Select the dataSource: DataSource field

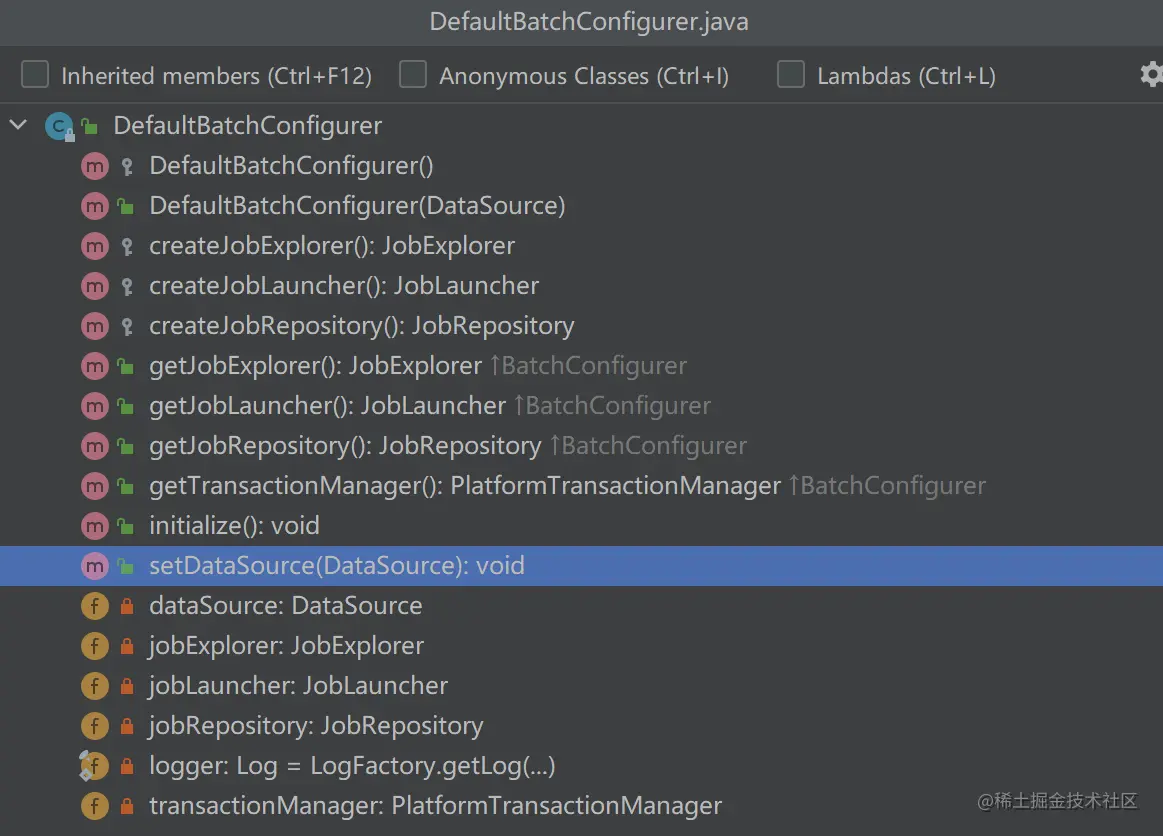click(x=582, y=606)
